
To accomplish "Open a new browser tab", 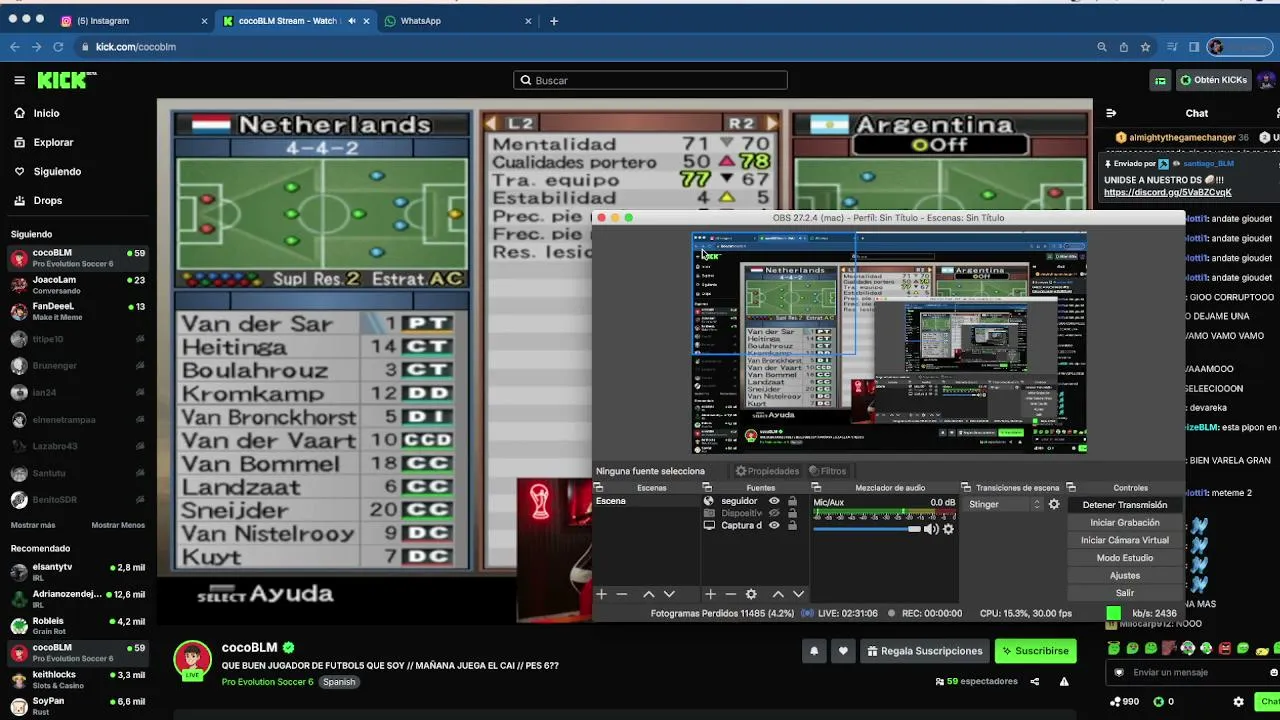I will 554,20.
